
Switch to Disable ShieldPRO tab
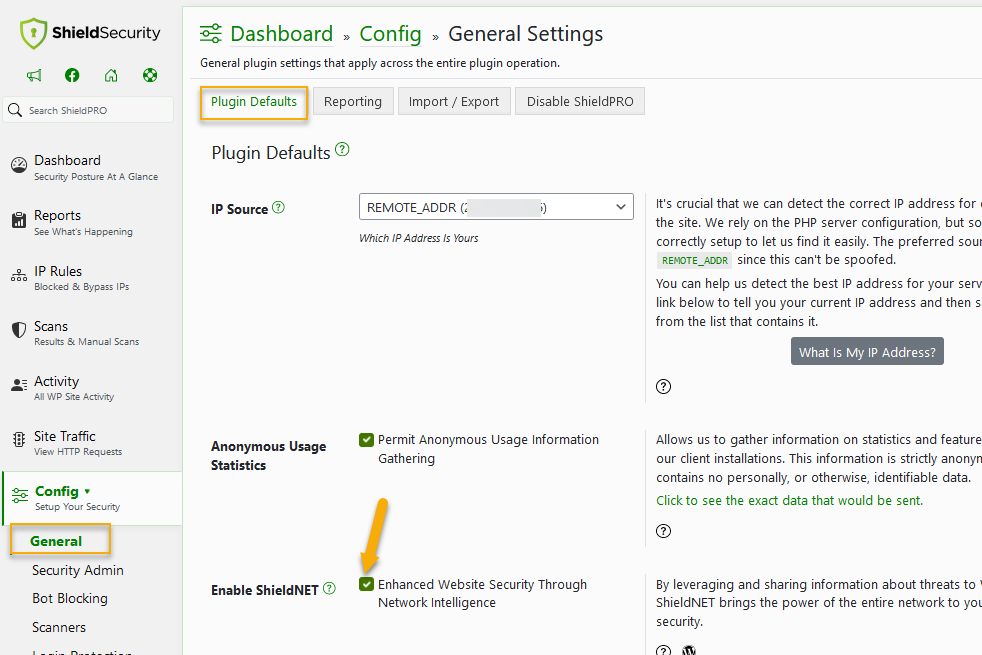point(580,101)
